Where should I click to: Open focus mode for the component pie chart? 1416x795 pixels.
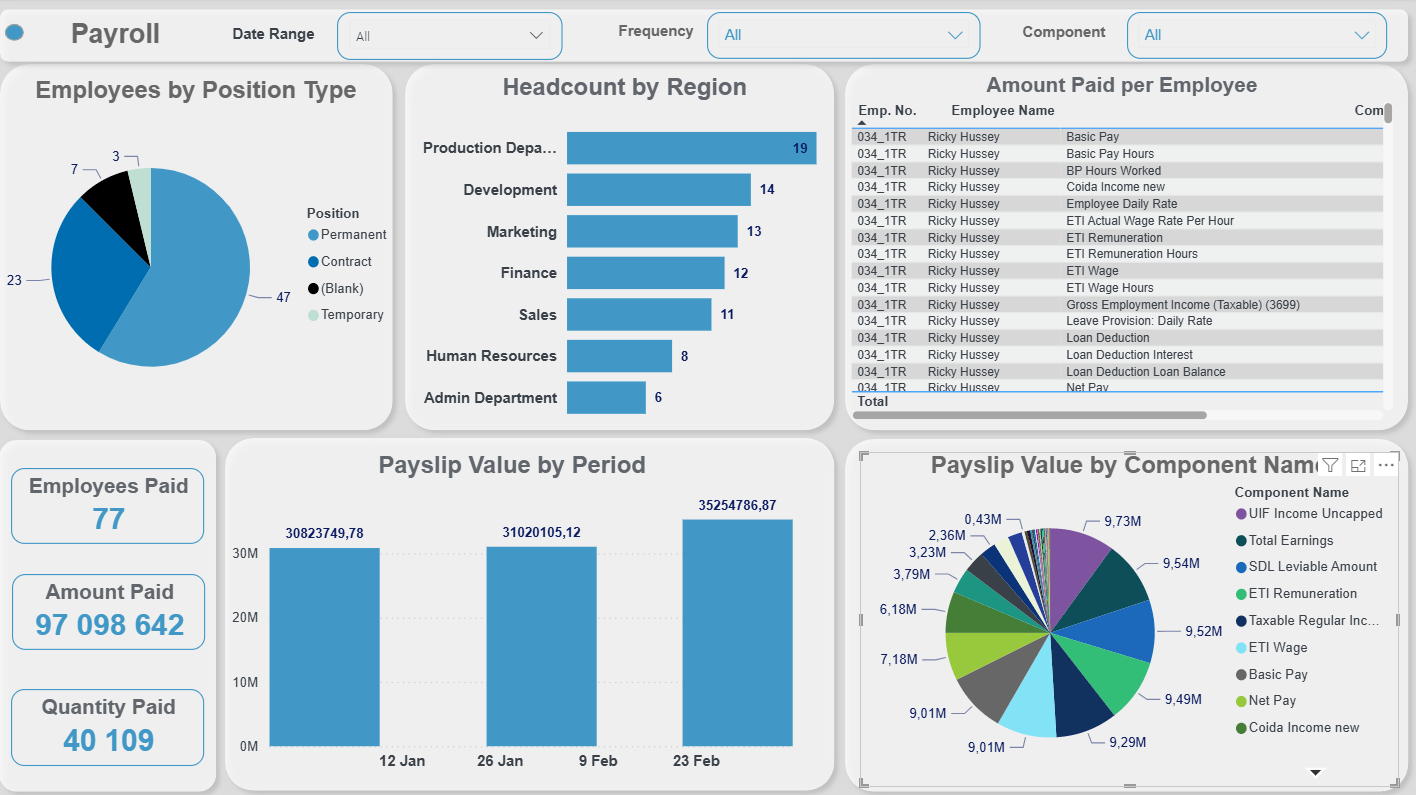[1358, 465]
